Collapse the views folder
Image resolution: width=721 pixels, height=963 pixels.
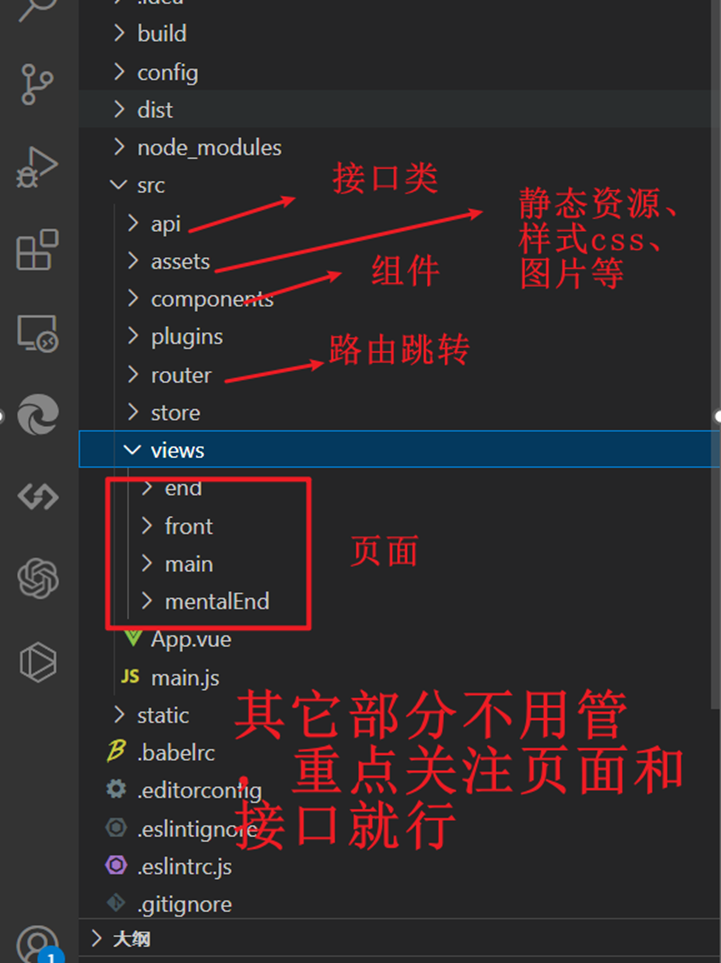click(x=399, y=450)
